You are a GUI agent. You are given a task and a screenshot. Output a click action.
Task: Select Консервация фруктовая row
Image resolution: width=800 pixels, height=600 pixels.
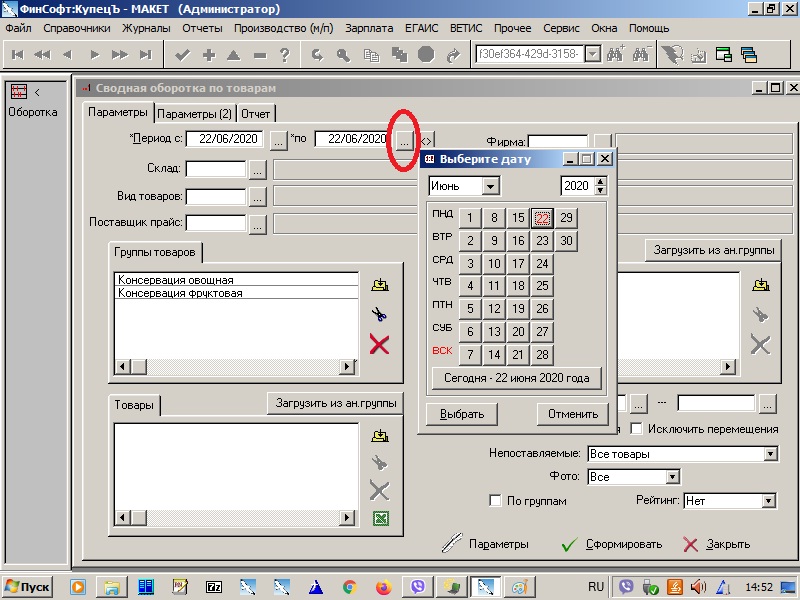point(237,293)
